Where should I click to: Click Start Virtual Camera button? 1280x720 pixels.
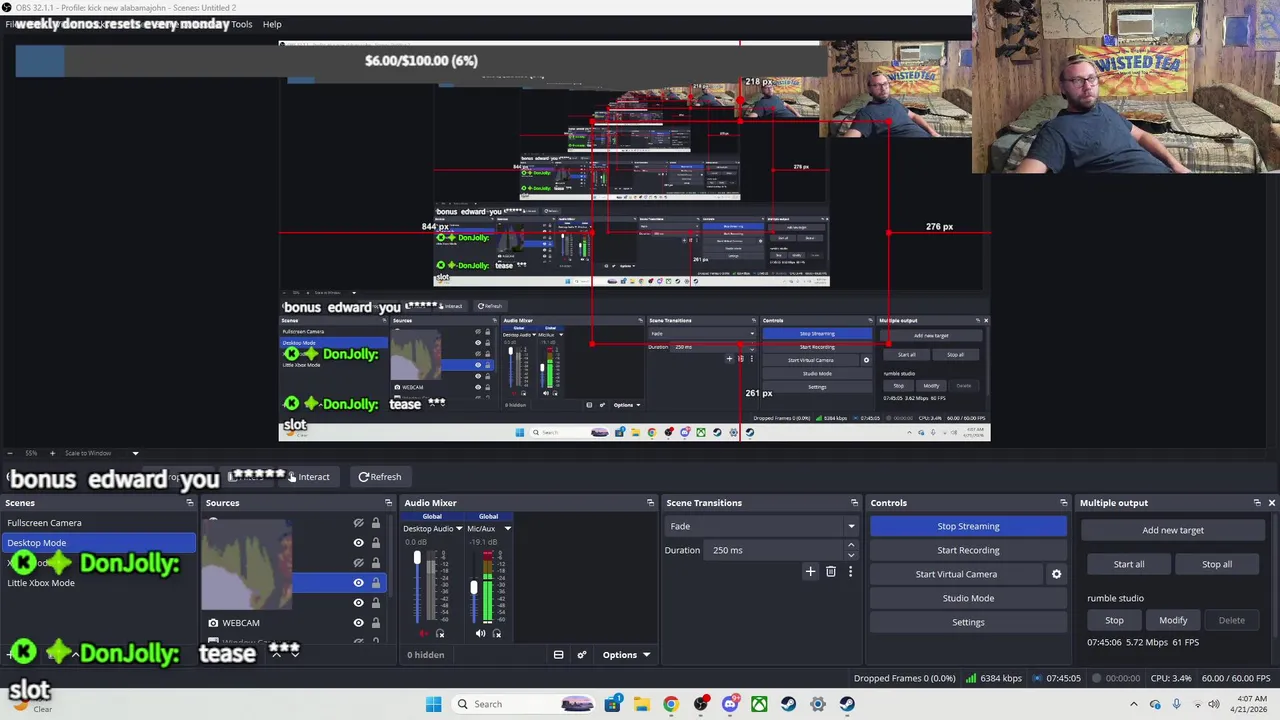coord(956,574)
